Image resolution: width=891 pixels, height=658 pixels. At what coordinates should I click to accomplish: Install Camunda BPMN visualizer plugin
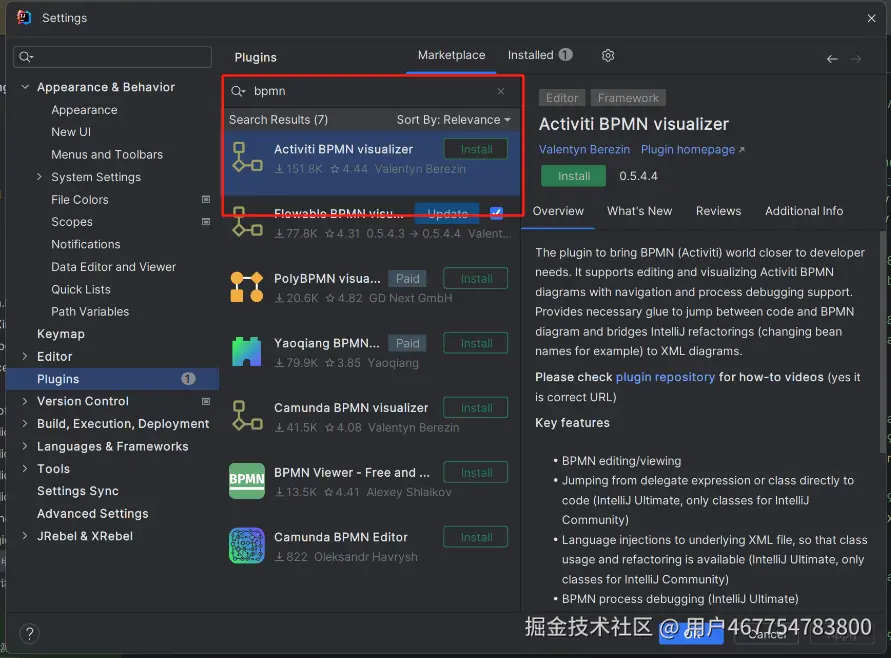[x=476, y=408]
